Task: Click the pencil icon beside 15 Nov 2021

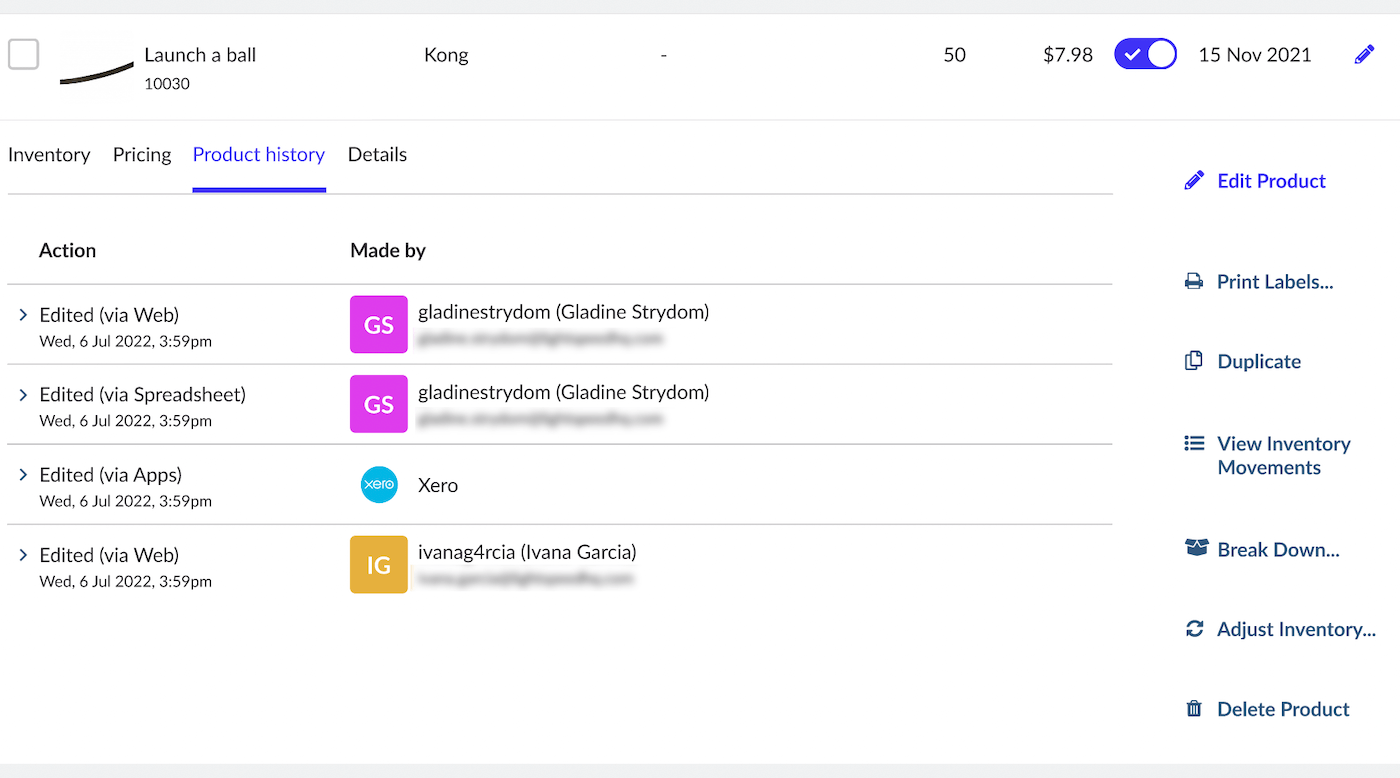Action: point(1364,55)
